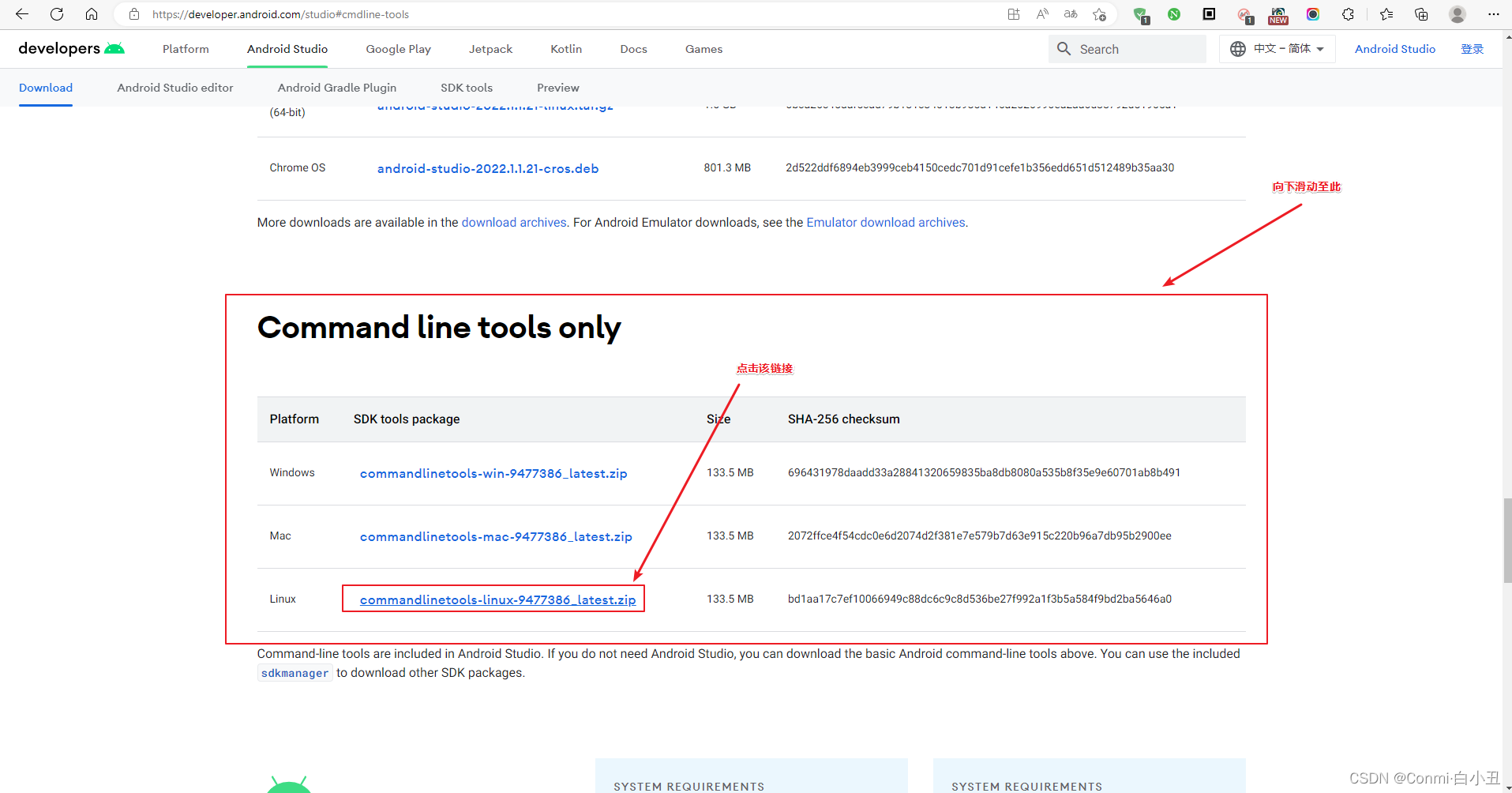This screenshot has width=1512, height=793.
Task: Select the Preview tab
Action: [x=558, y=88]
